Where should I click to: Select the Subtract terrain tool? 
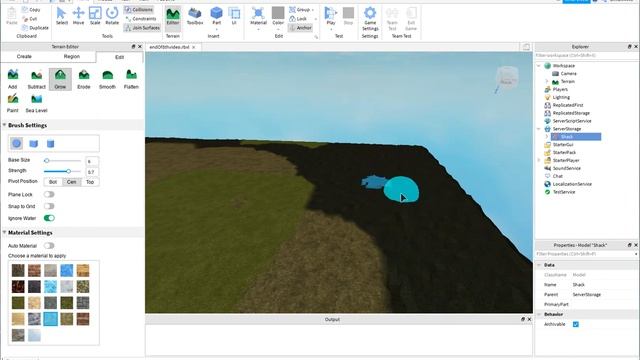point(36,79)
